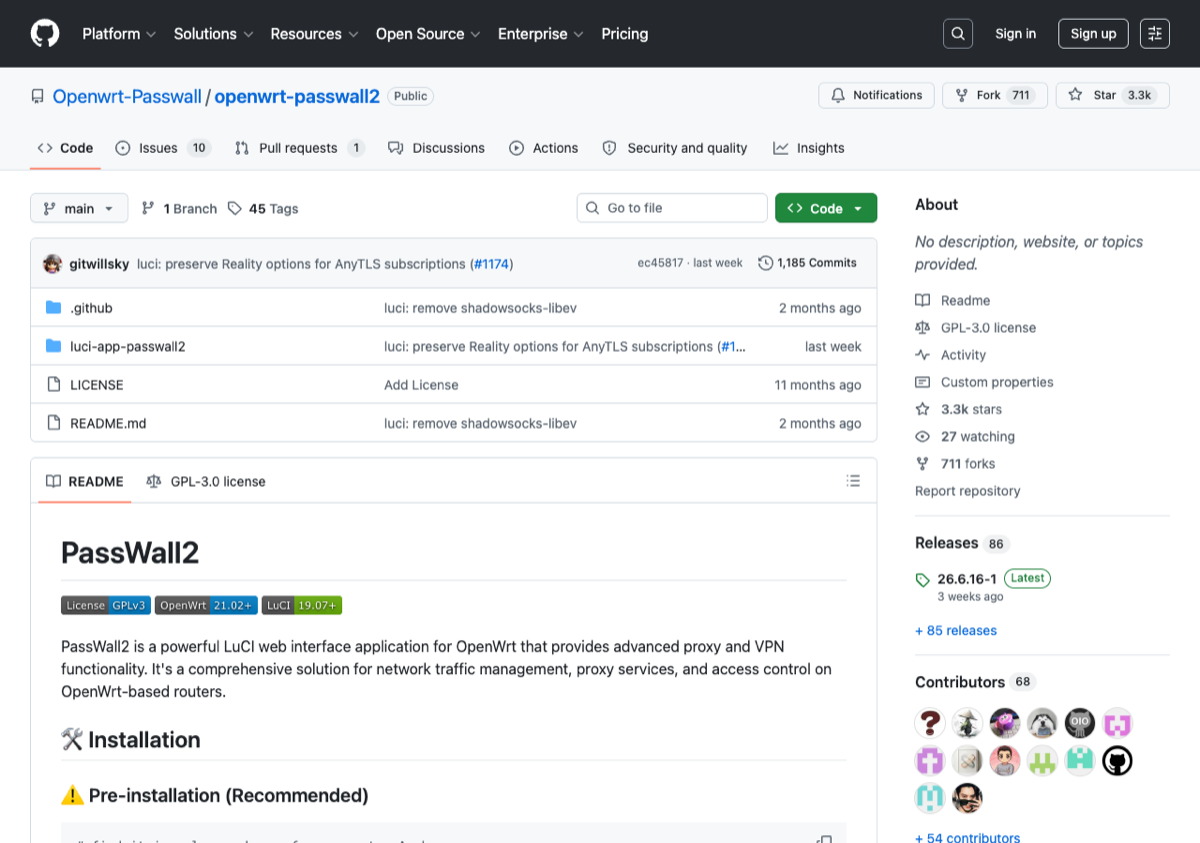View the 27 watching link
Viewport: 1200px width, 843px height.
965,437
